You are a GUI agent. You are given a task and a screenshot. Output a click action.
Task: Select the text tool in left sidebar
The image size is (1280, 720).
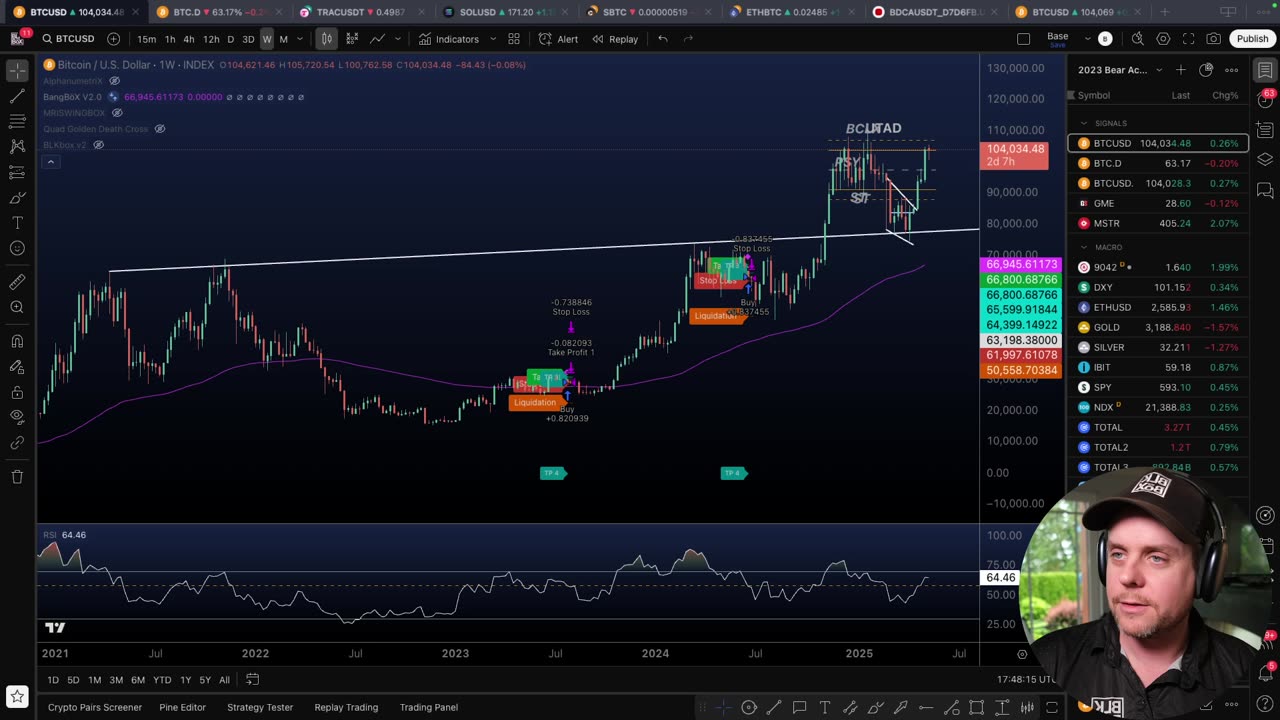click(17, 222)
